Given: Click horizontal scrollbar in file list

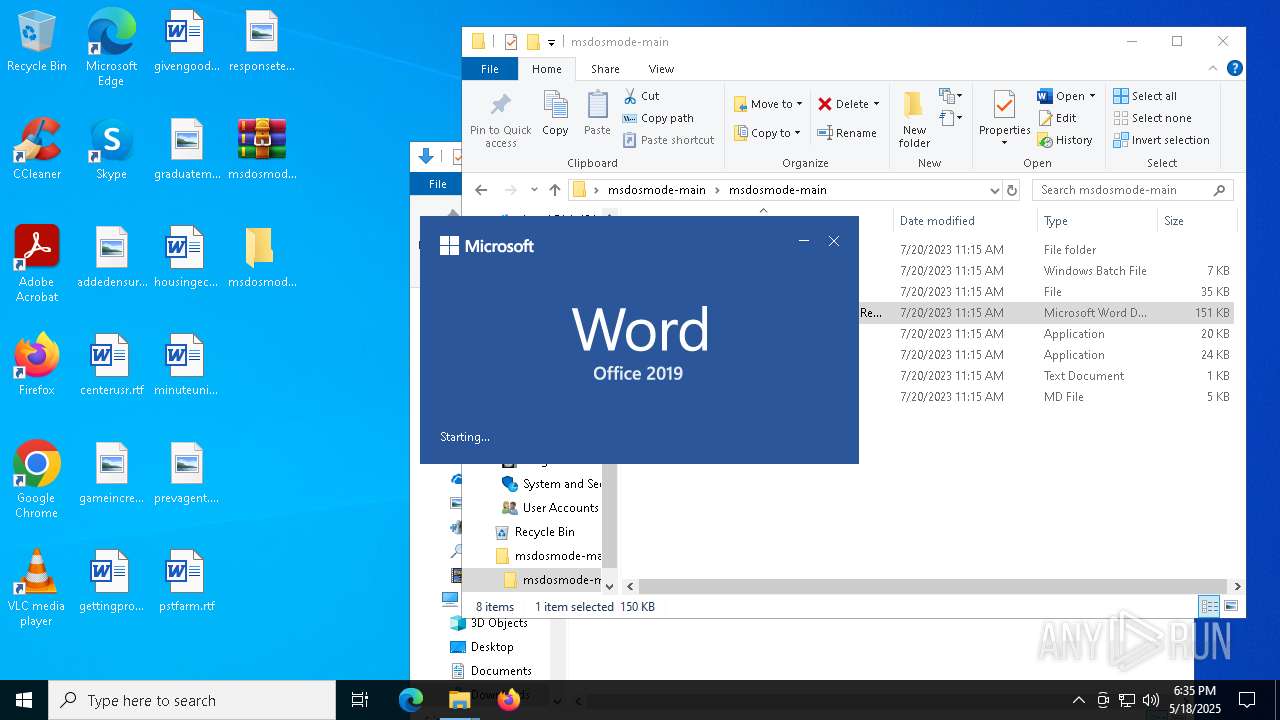Looking at the screenshot, I should [x=932, y=586].
